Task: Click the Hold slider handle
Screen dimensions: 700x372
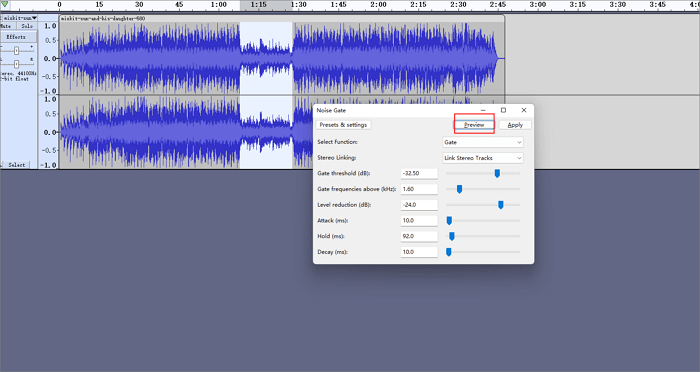Action: (451, 236)
